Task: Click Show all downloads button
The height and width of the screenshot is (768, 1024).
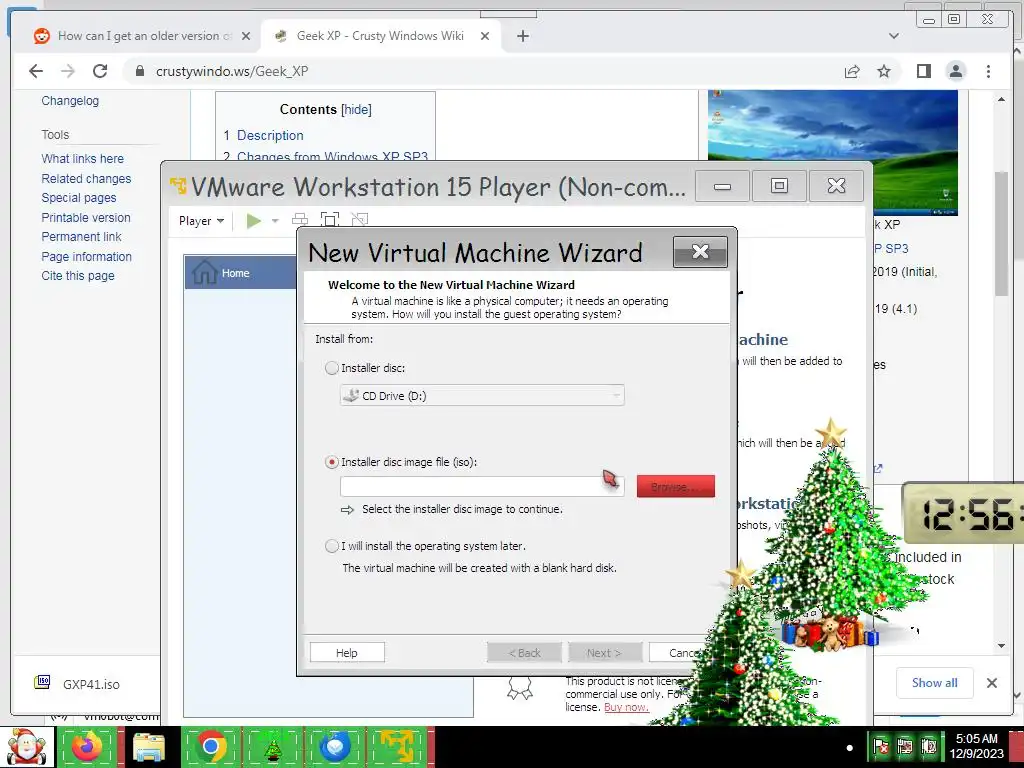Action: 935,682
